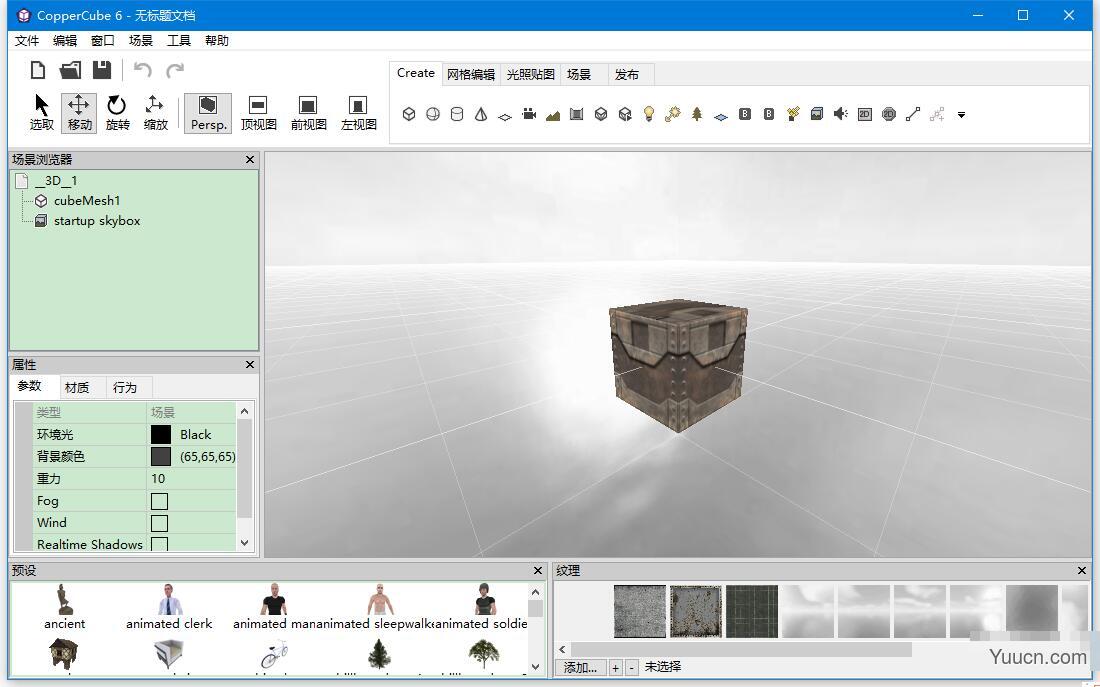Select the Scale tool (缩放)
1100x687 pixels.
pyautogui.click(x=155, y=110)
